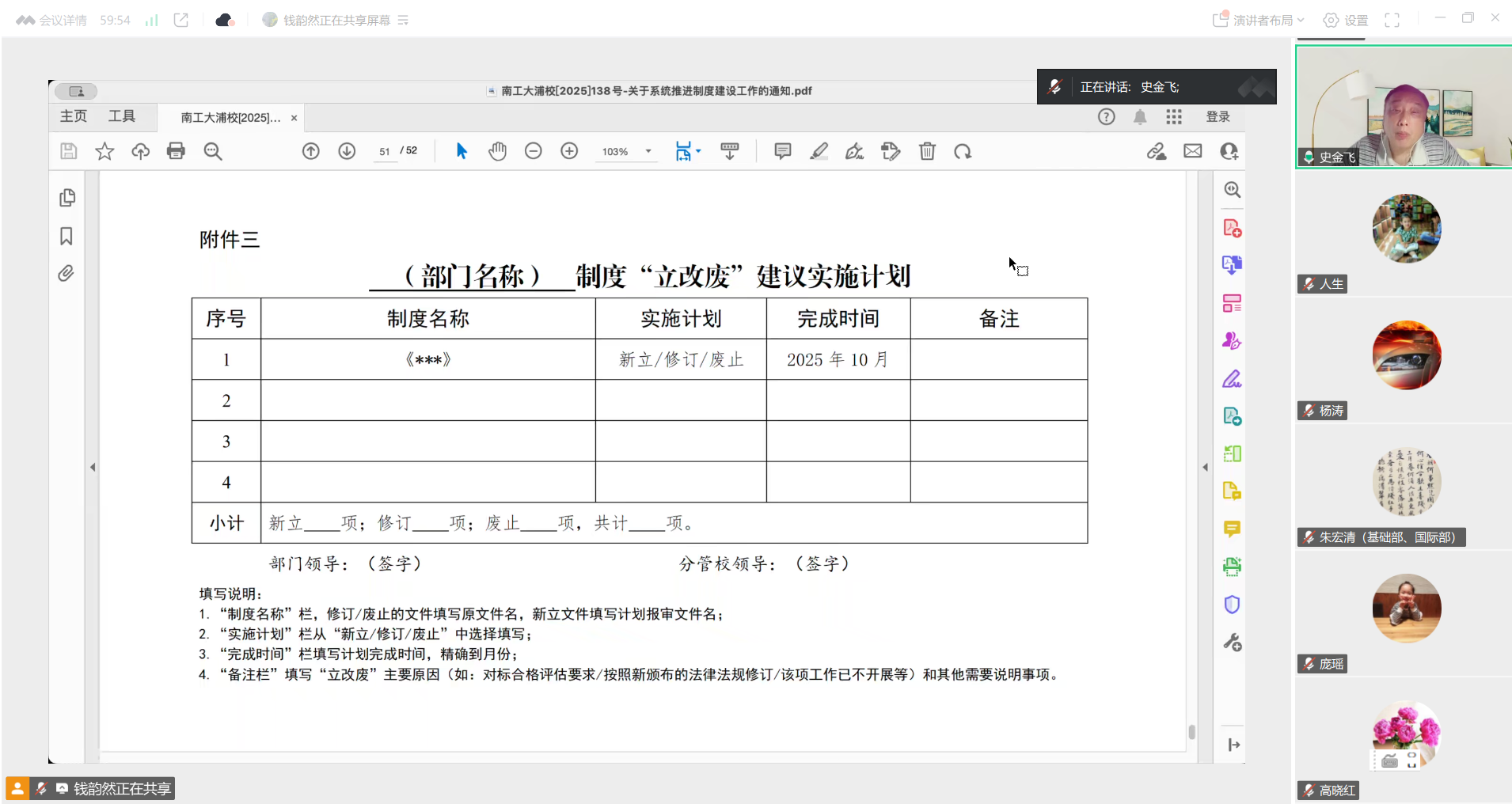The image size is (1512, 804).
Task: Open the apps grid icon
Action: coord(1174,117)
